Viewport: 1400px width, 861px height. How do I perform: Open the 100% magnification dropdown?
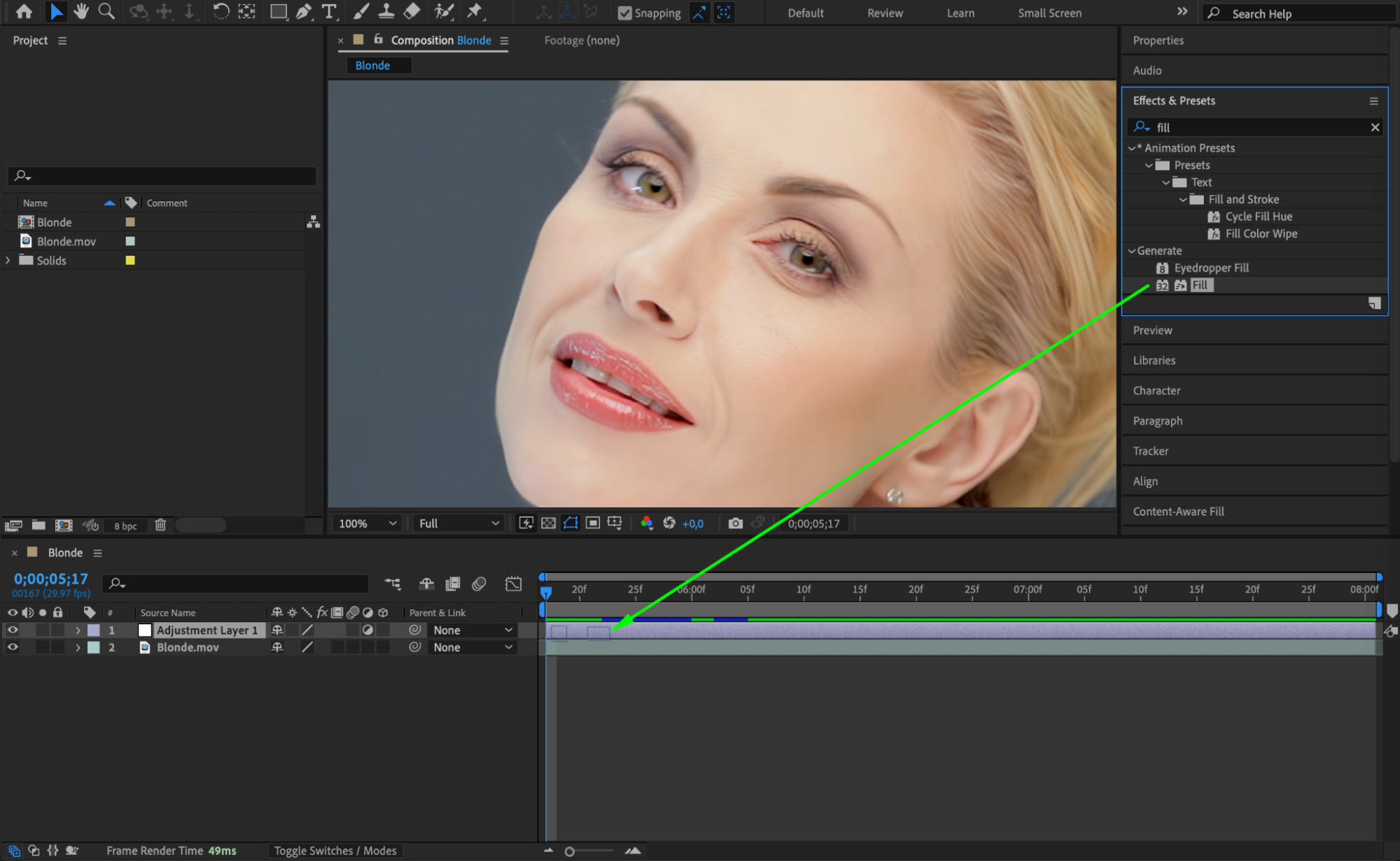pyautogui.click(x=367, y=523)
